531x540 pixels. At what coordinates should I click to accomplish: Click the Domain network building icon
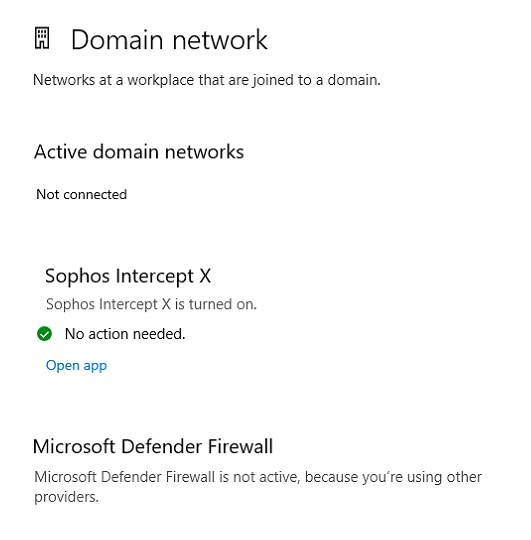(x=42, y=38)
